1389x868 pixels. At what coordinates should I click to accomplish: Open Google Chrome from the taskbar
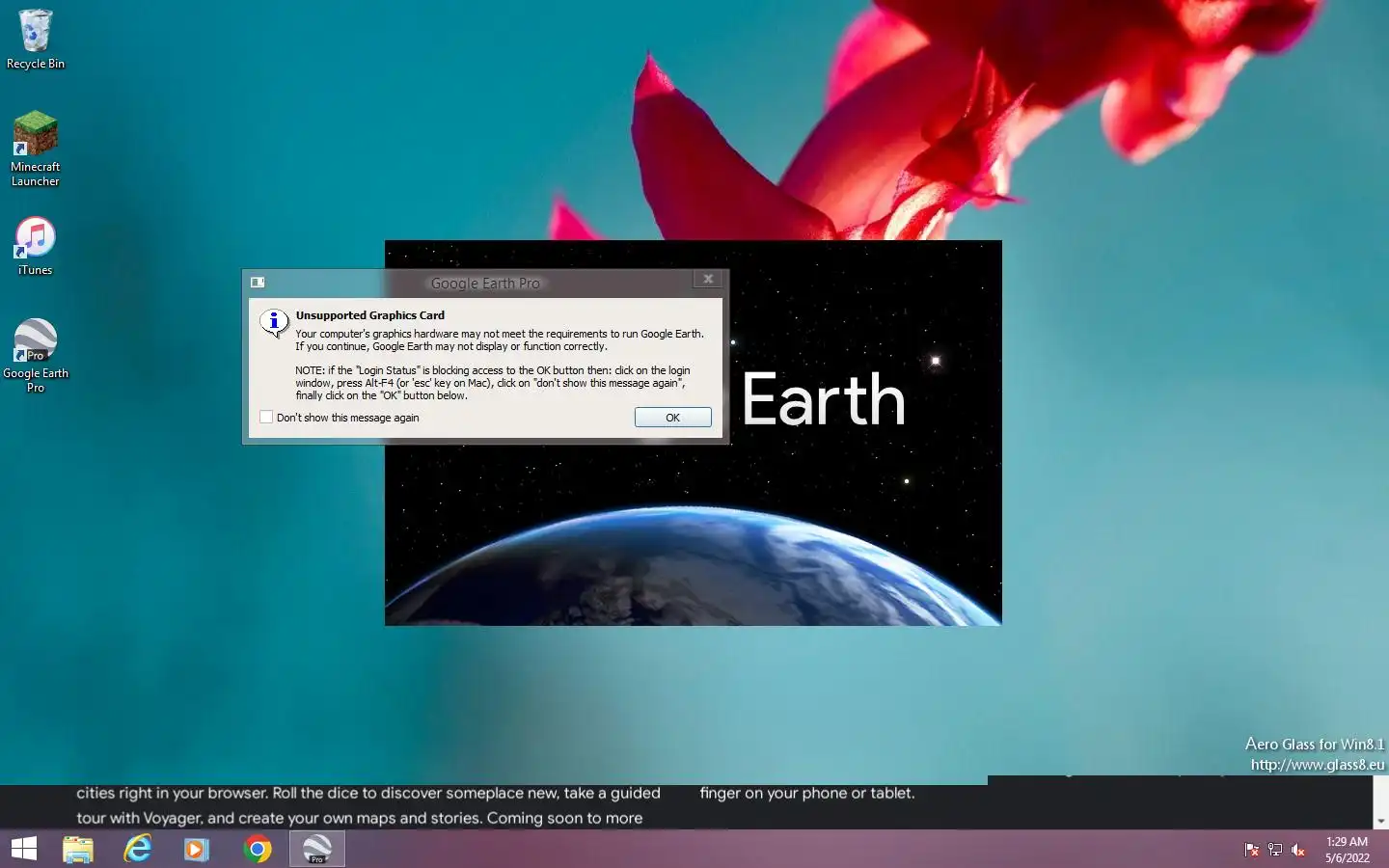(258, 849)
